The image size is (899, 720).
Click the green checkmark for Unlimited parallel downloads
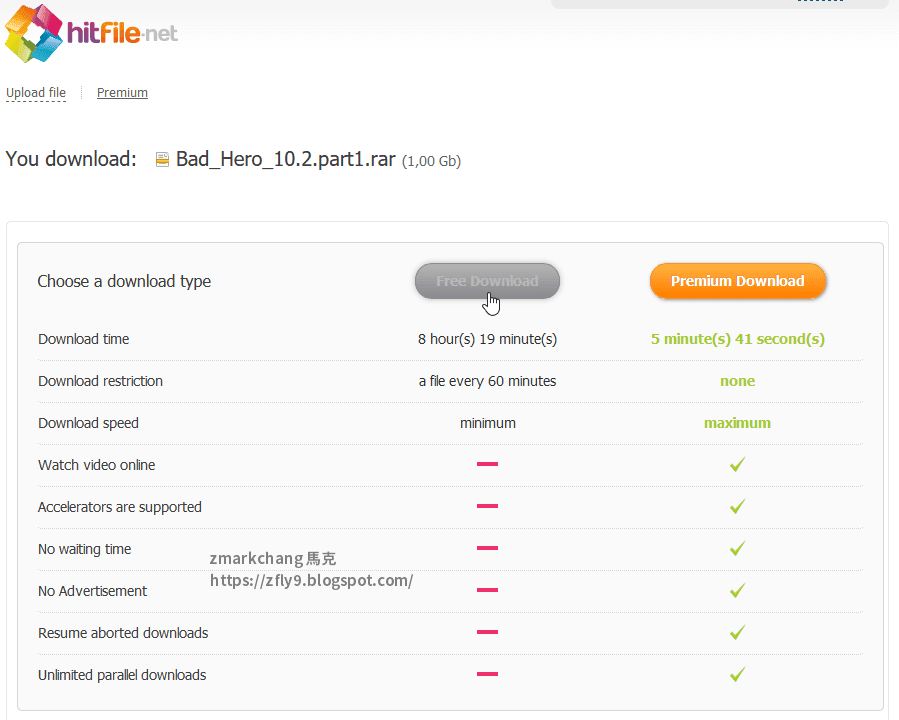click(x=737, y=674)
